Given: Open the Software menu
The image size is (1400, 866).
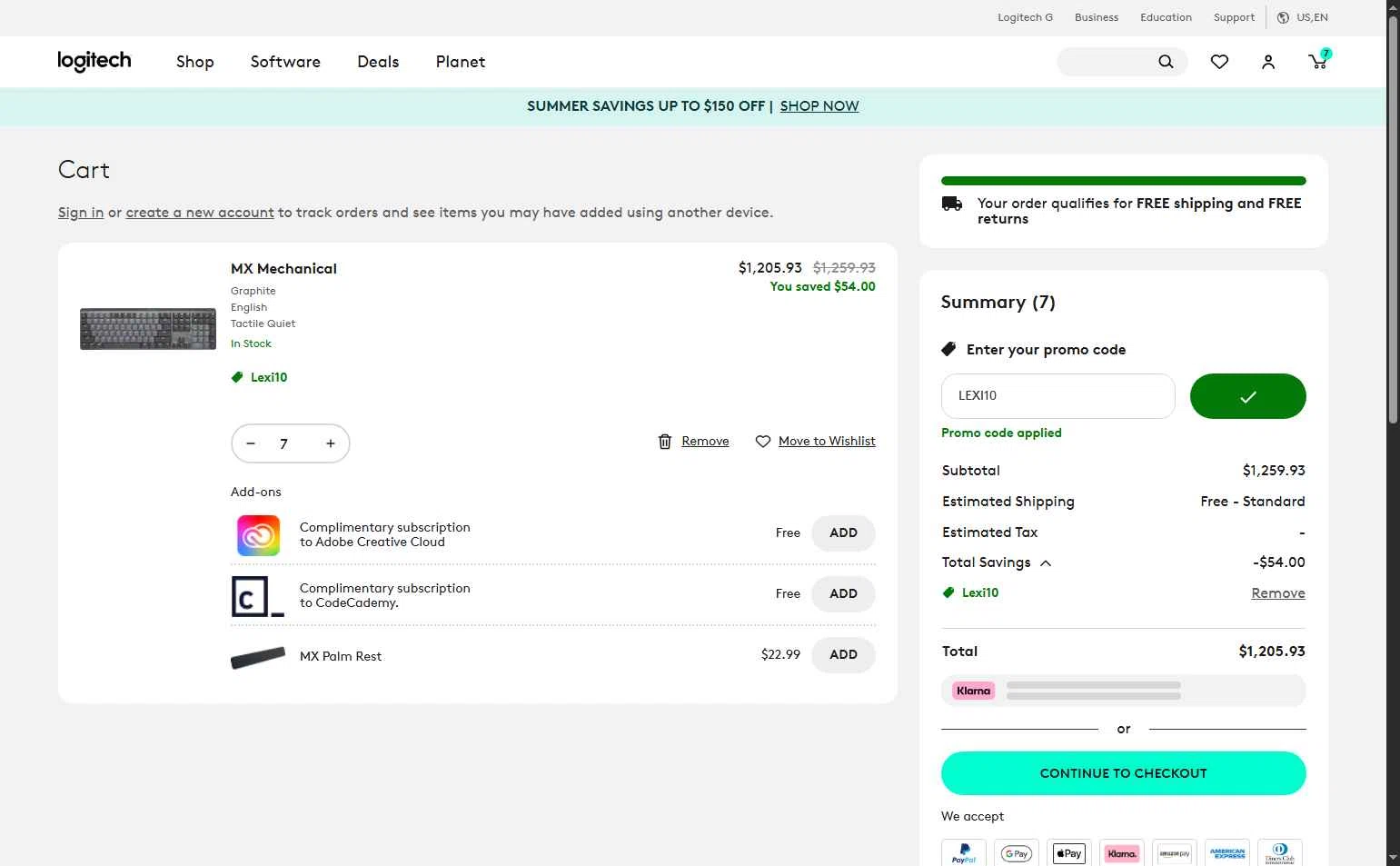Looking at the screenshot, I should (285, 62).
